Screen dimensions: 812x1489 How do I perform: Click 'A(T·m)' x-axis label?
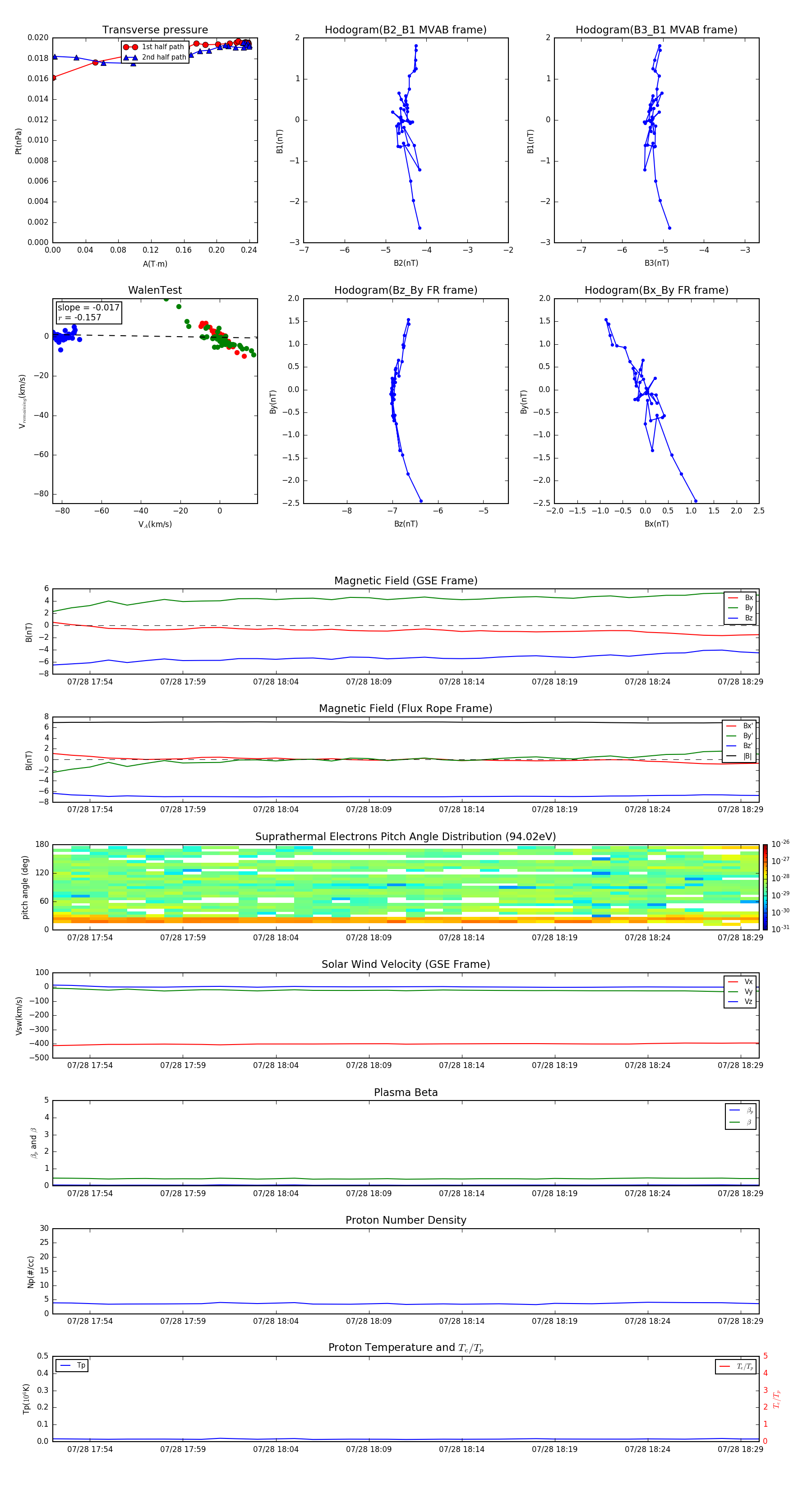(x=155, y=264)
